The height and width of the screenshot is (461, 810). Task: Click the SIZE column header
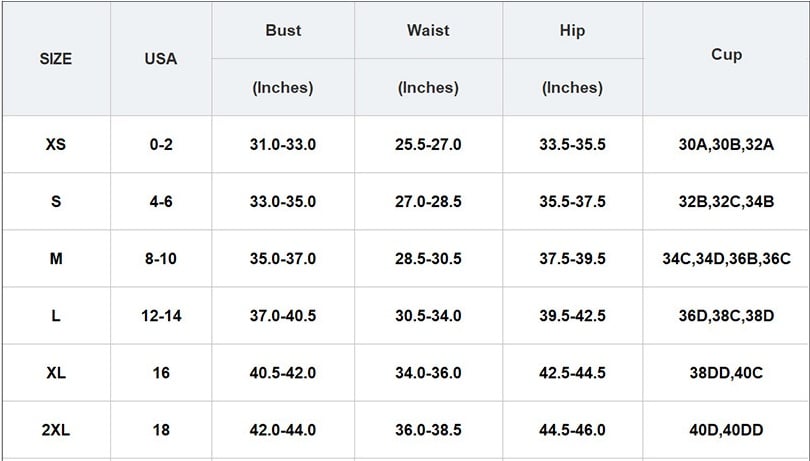56,59
